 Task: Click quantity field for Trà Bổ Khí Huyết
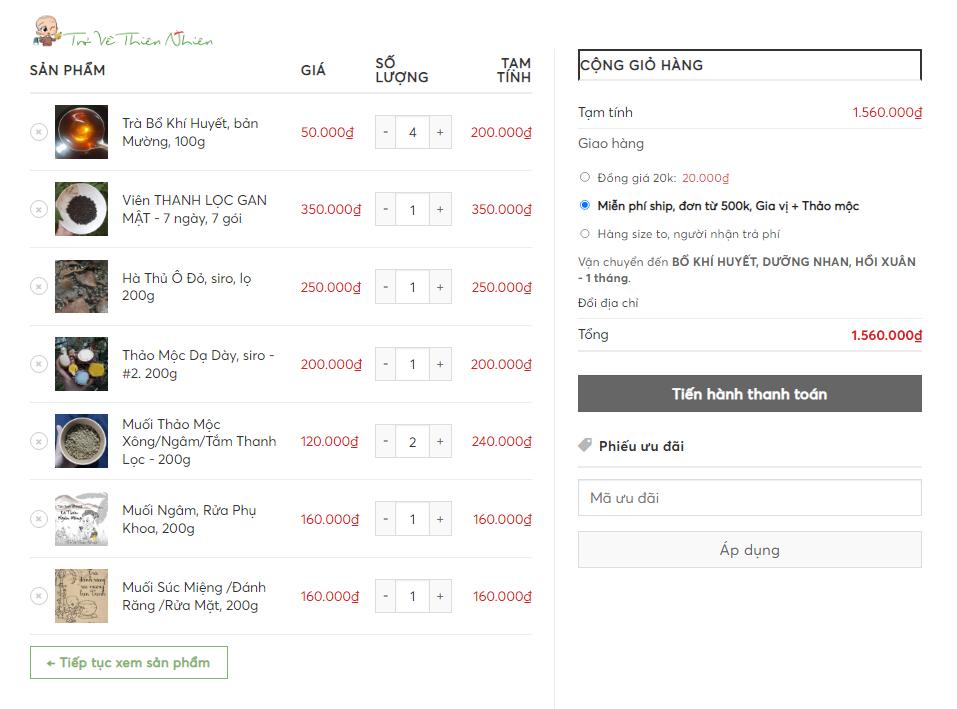point(413,132)
